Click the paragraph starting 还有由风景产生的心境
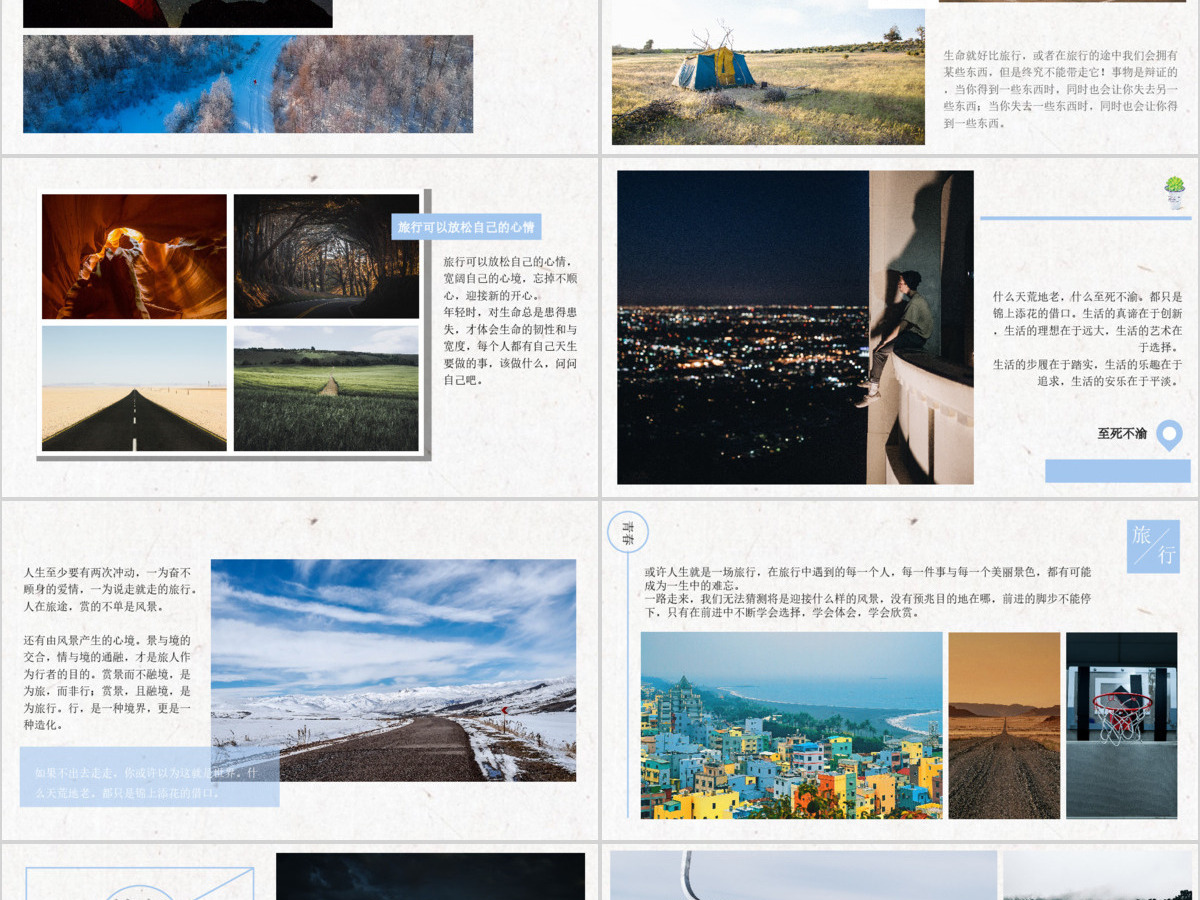 click(x=107, y=682)
